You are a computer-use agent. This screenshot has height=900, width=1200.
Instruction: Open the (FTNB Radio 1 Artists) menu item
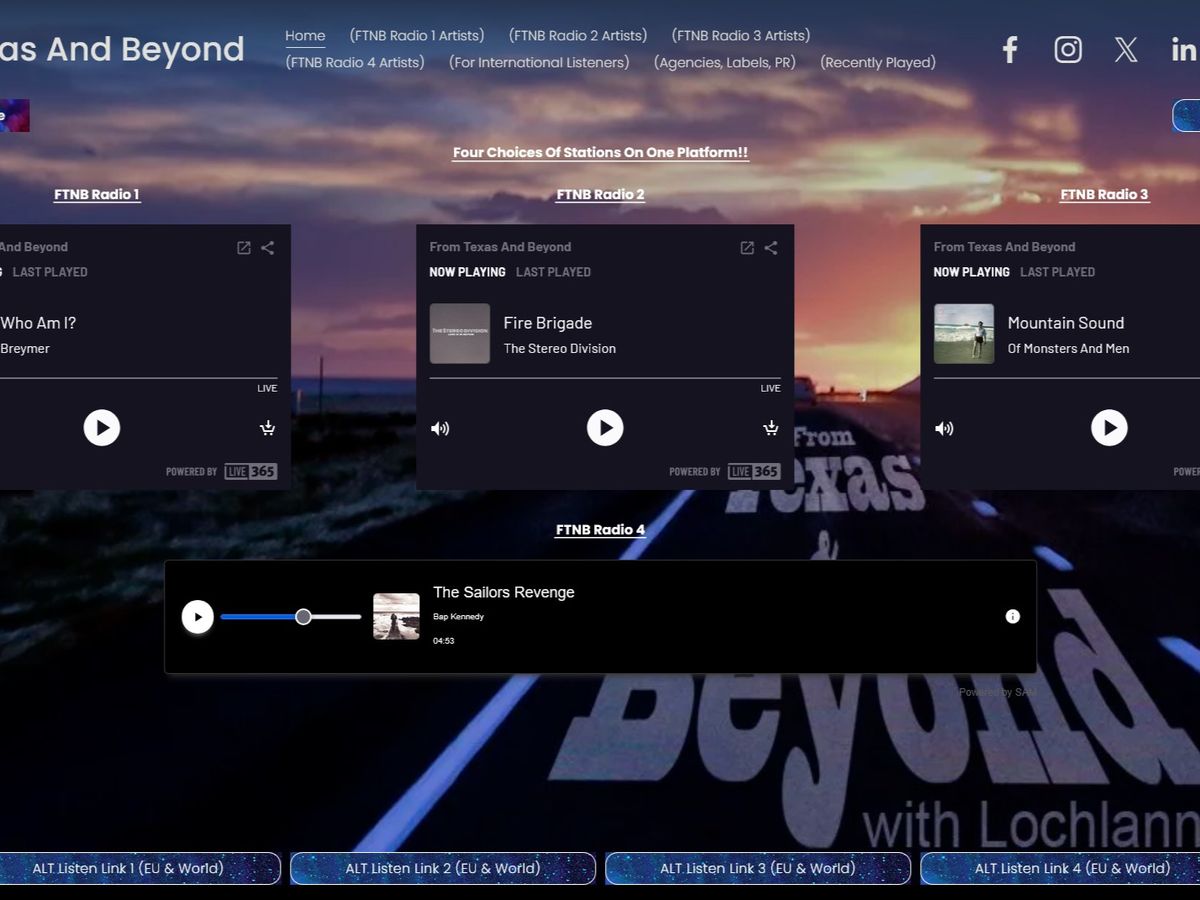click(x=417, y=36)
